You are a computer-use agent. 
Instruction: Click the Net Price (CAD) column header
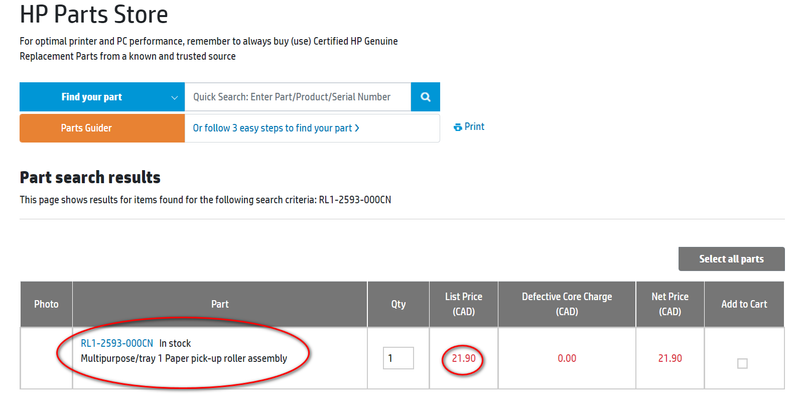670,304
